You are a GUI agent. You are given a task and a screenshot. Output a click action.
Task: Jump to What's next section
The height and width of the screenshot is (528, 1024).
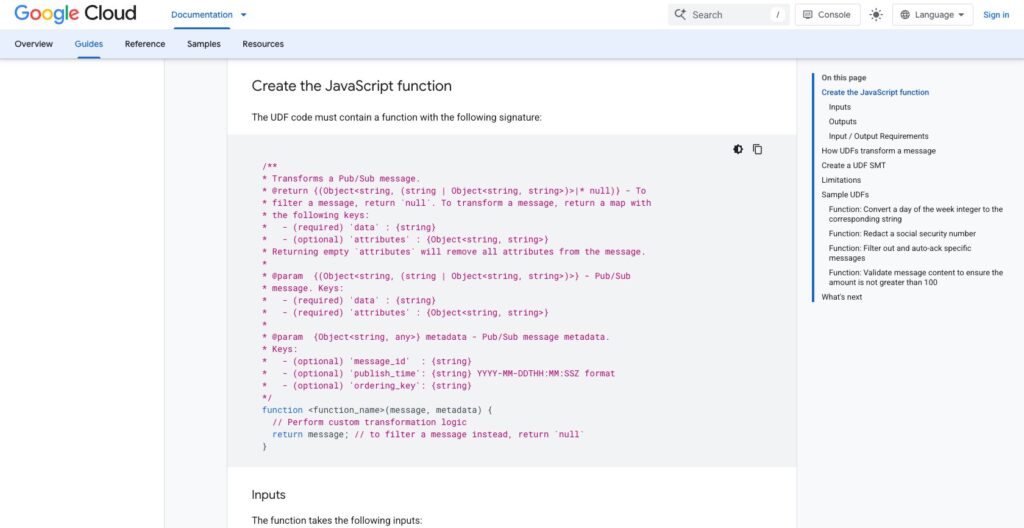coord(842,297)
